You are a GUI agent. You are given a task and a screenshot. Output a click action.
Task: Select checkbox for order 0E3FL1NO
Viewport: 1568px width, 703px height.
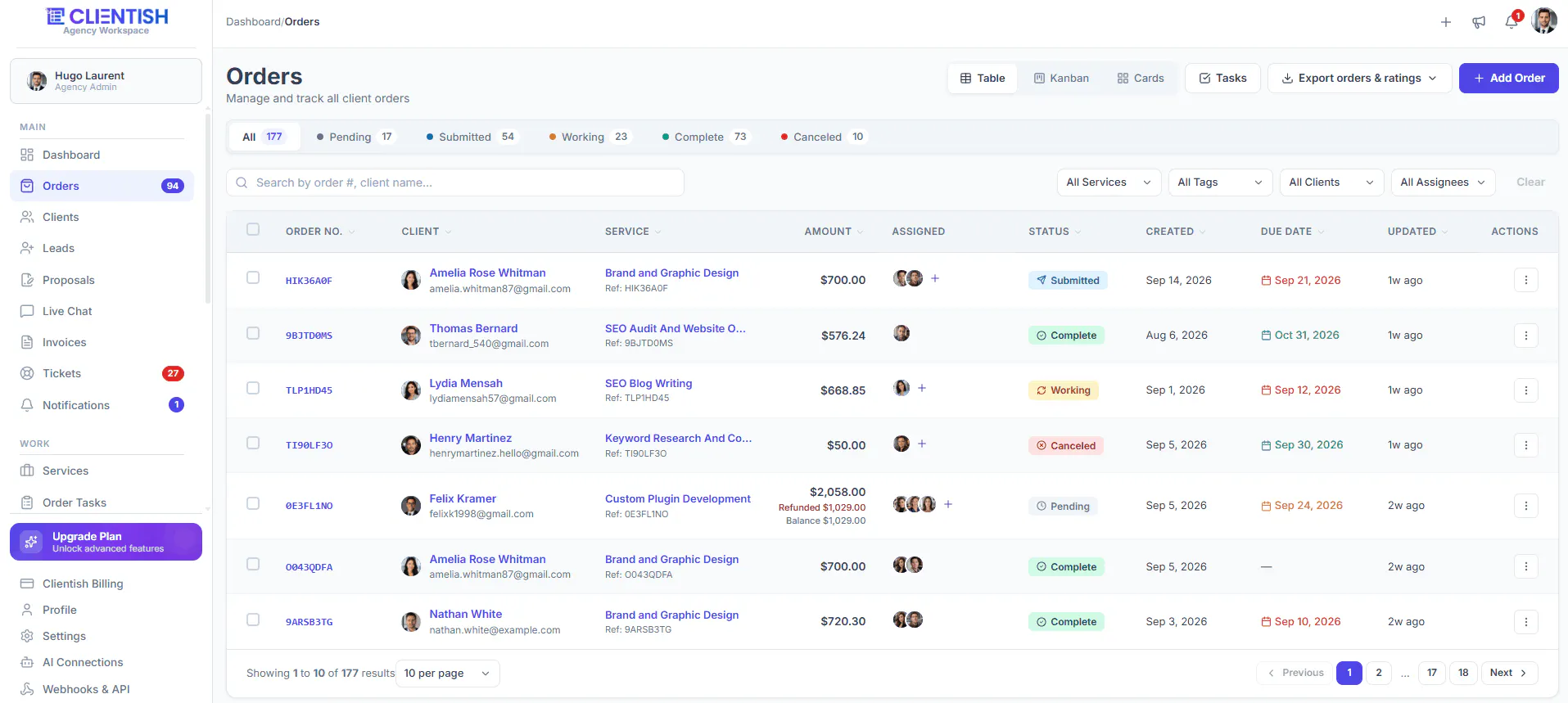pos(253,503)
